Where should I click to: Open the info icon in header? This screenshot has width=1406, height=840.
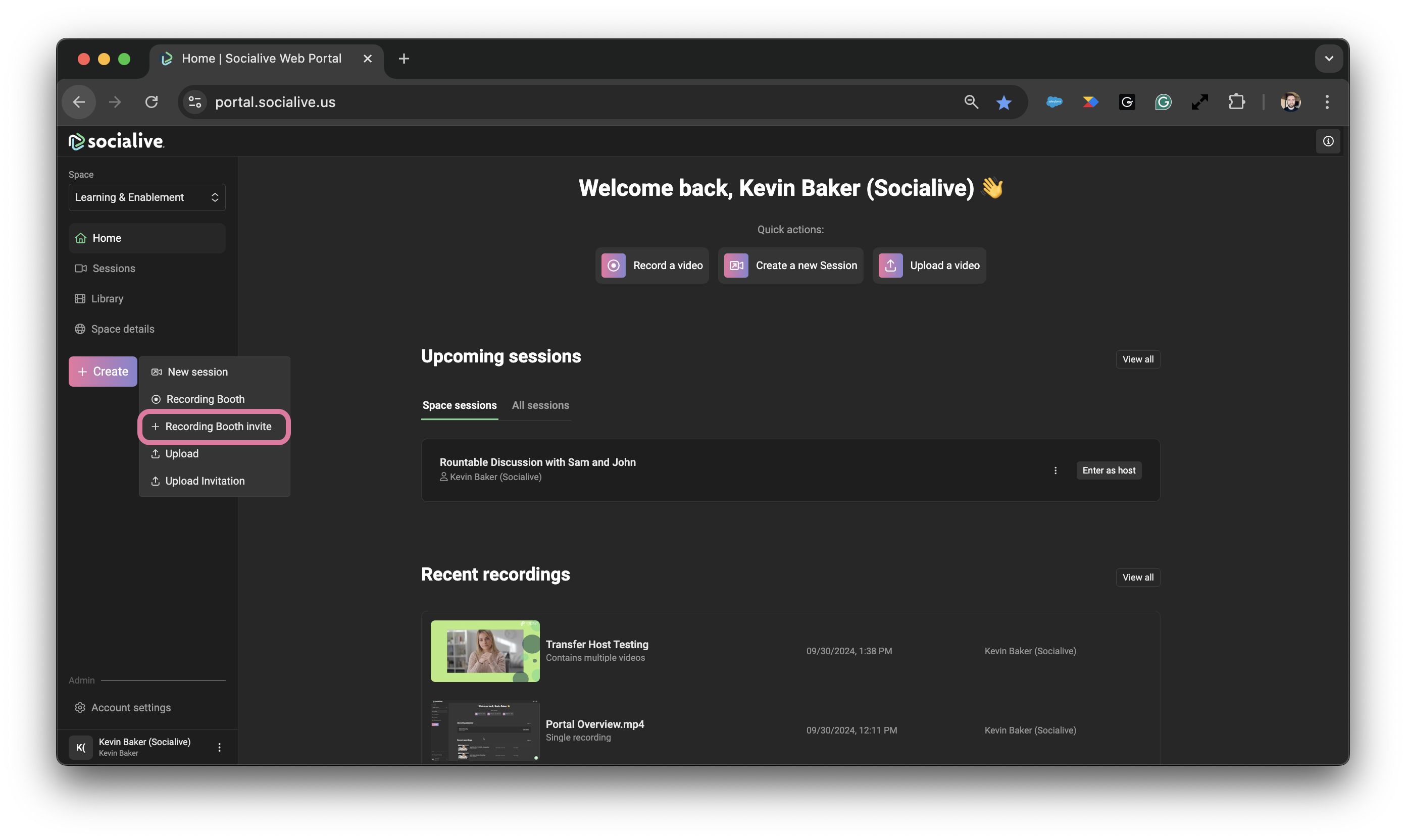coord(1328,141)
